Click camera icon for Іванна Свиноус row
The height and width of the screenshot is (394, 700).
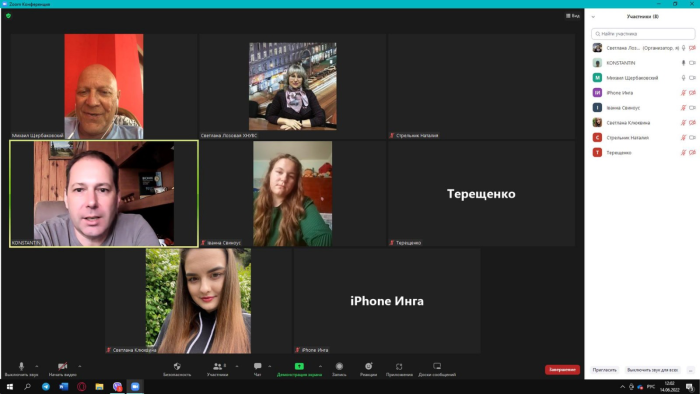pos(692,108)
